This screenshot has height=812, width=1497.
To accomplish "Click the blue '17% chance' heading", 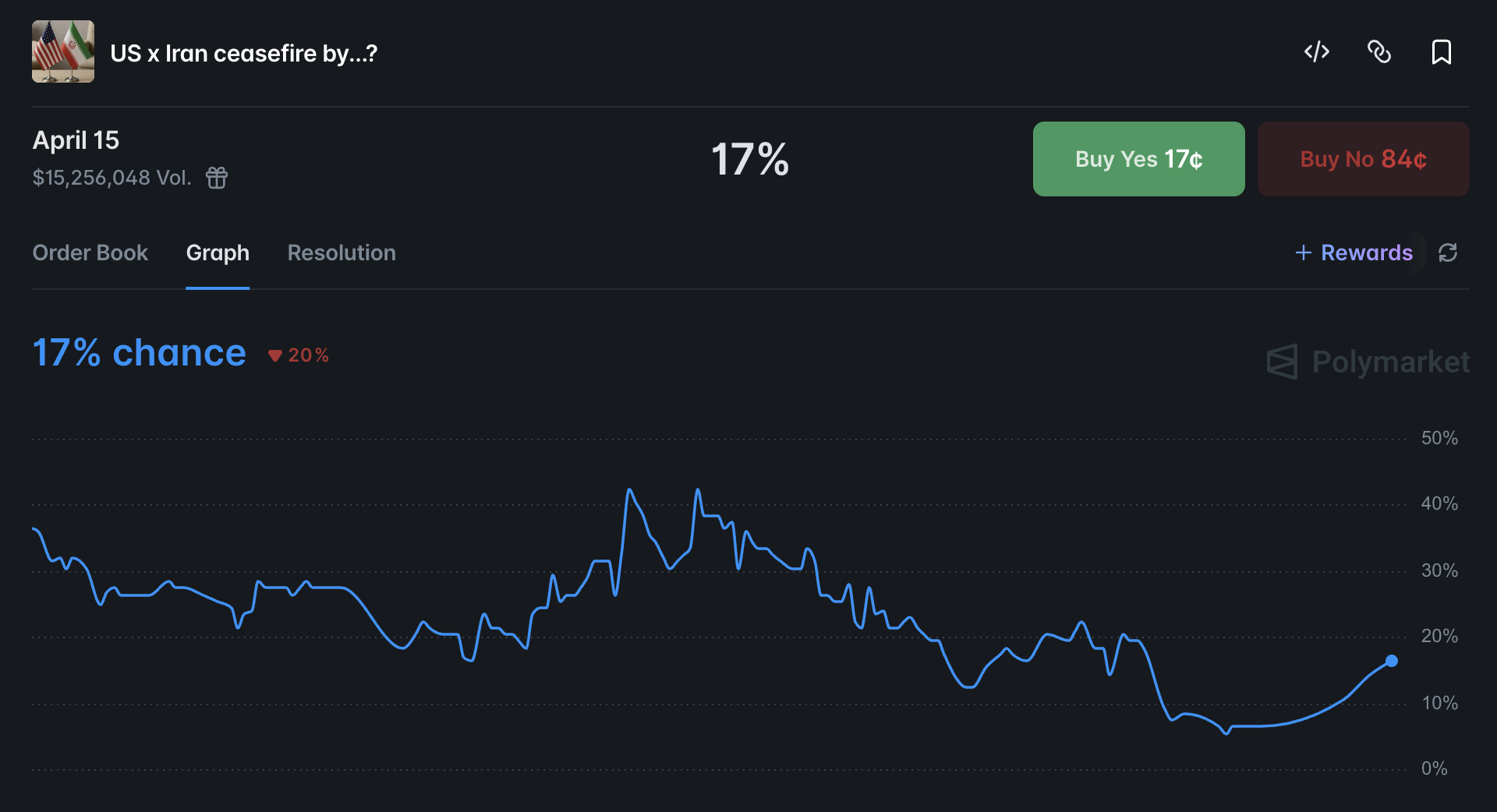I will click(x=140, y=353).
